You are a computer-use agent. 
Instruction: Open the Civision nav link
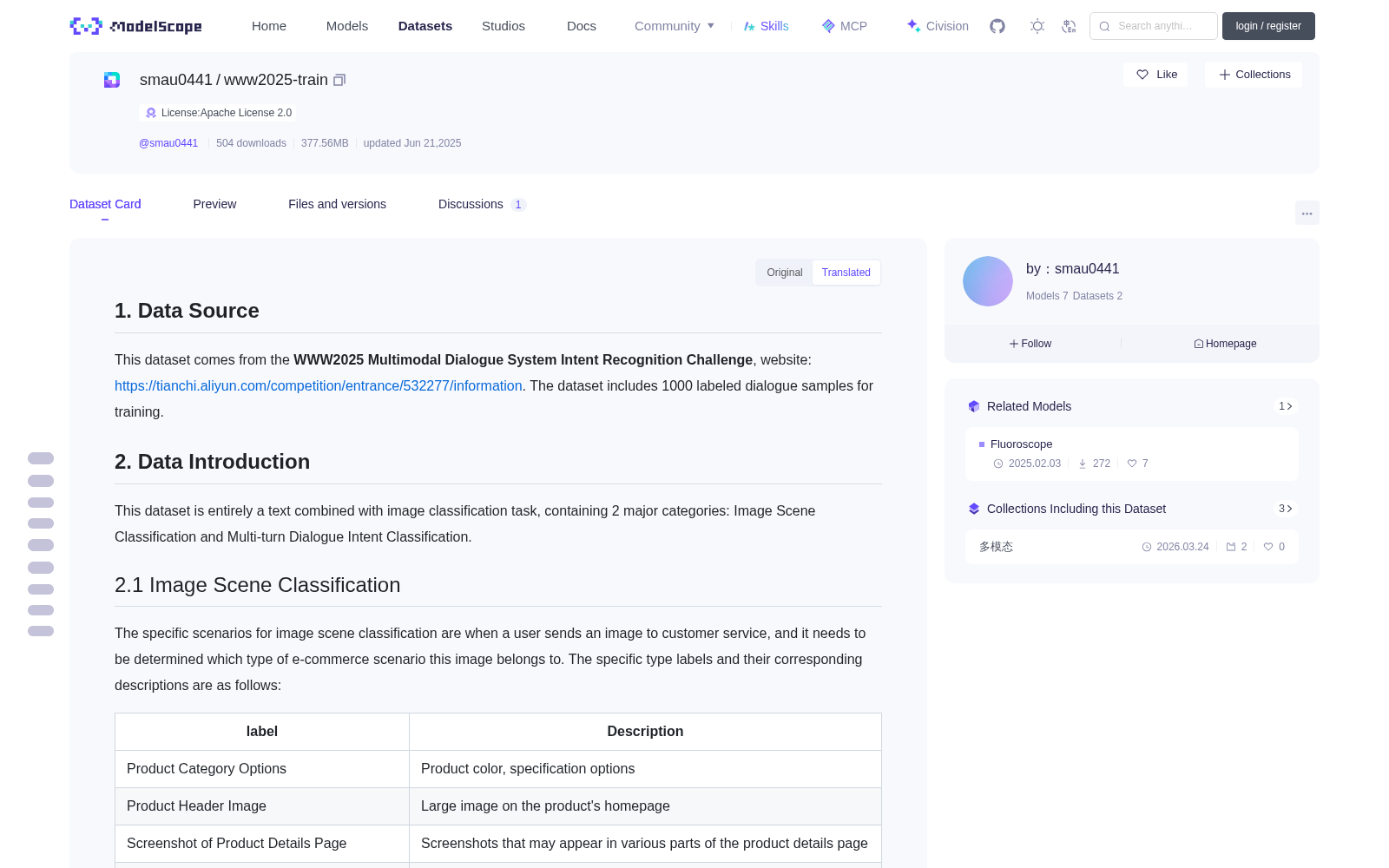tap(938, 26)
